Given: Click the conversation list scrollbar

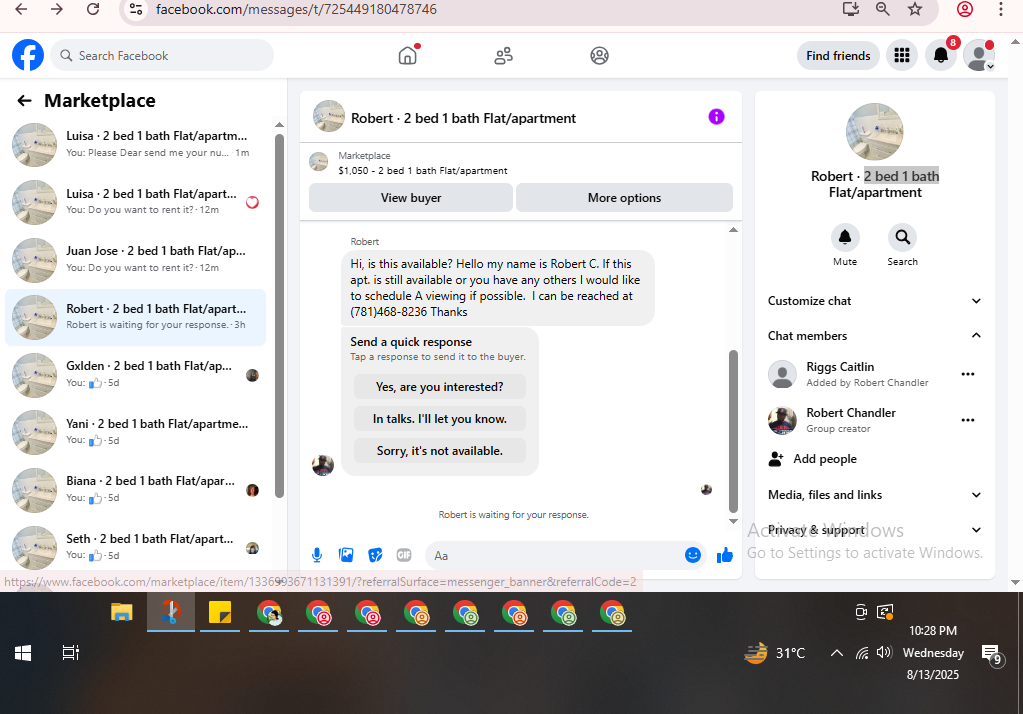Looking at the screenshot, I should tap(279, 317).
